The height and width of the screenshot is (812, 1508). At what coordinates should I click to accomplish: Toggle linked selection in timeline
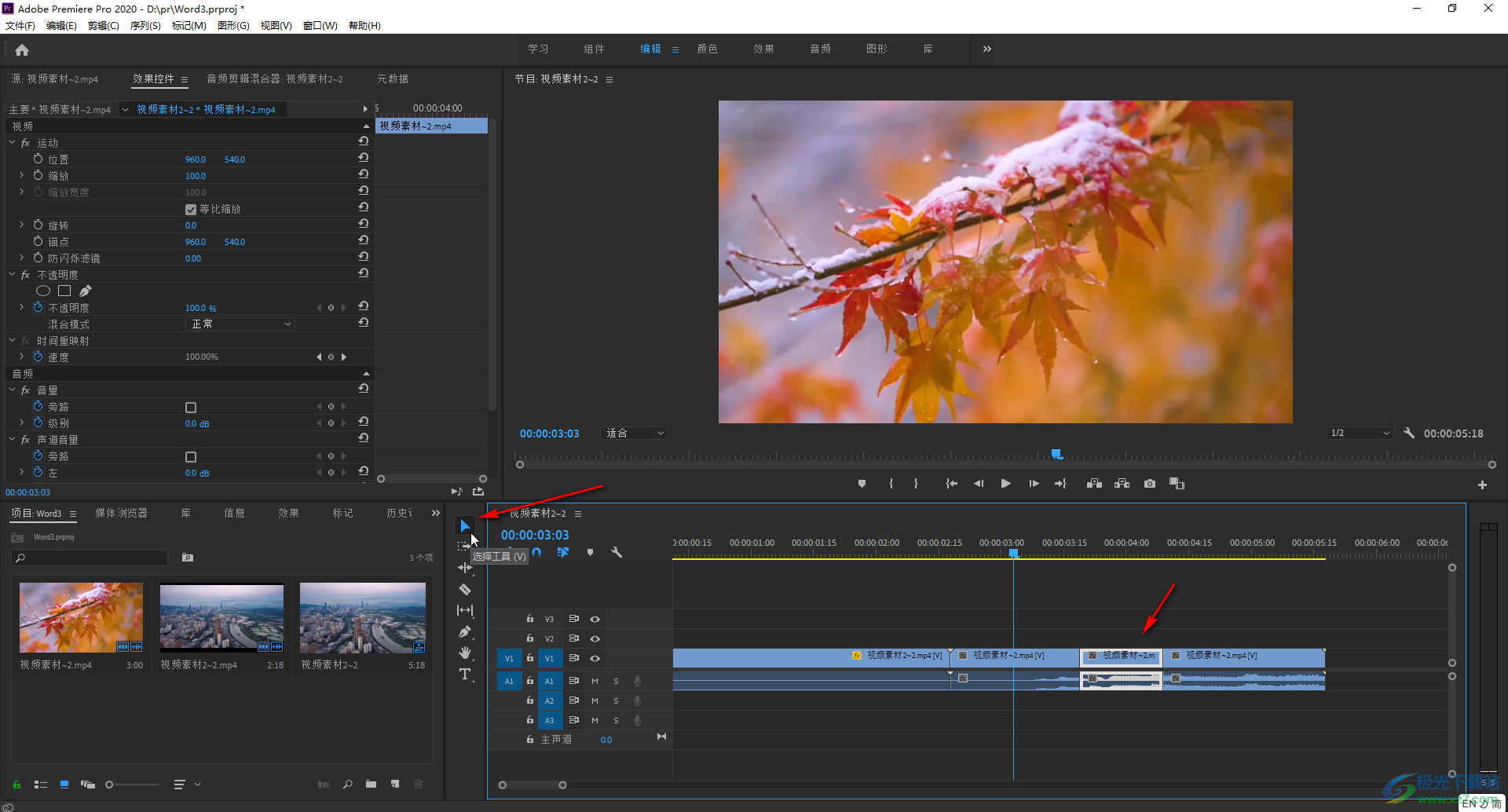pyautogui.click(x=563, y=552)
